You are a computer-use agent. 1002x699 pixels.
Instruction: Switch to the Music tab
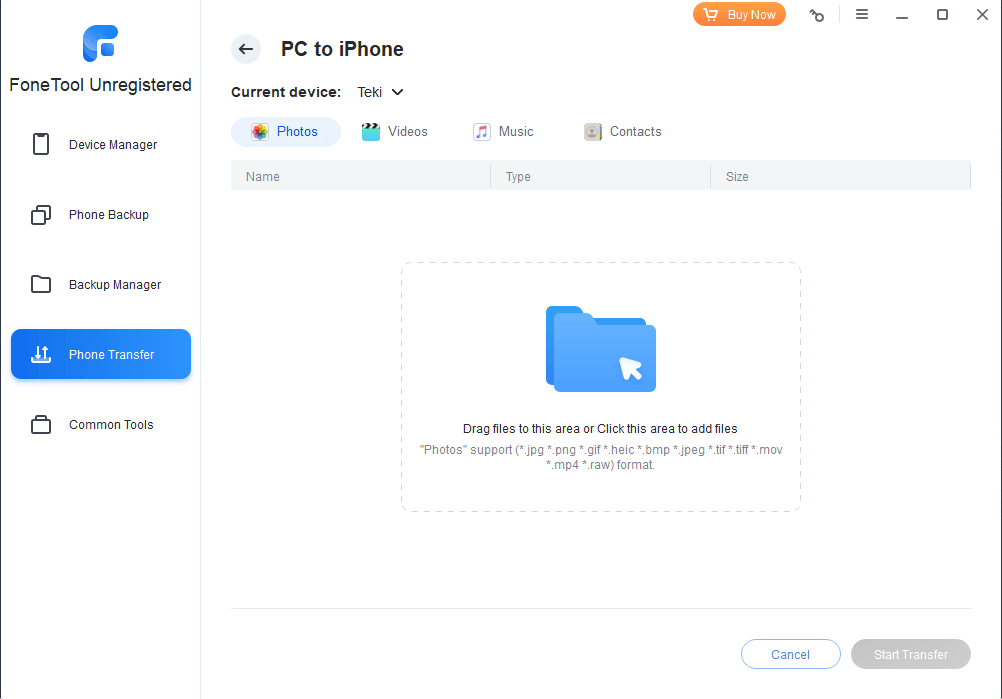[x=504, y=132]
